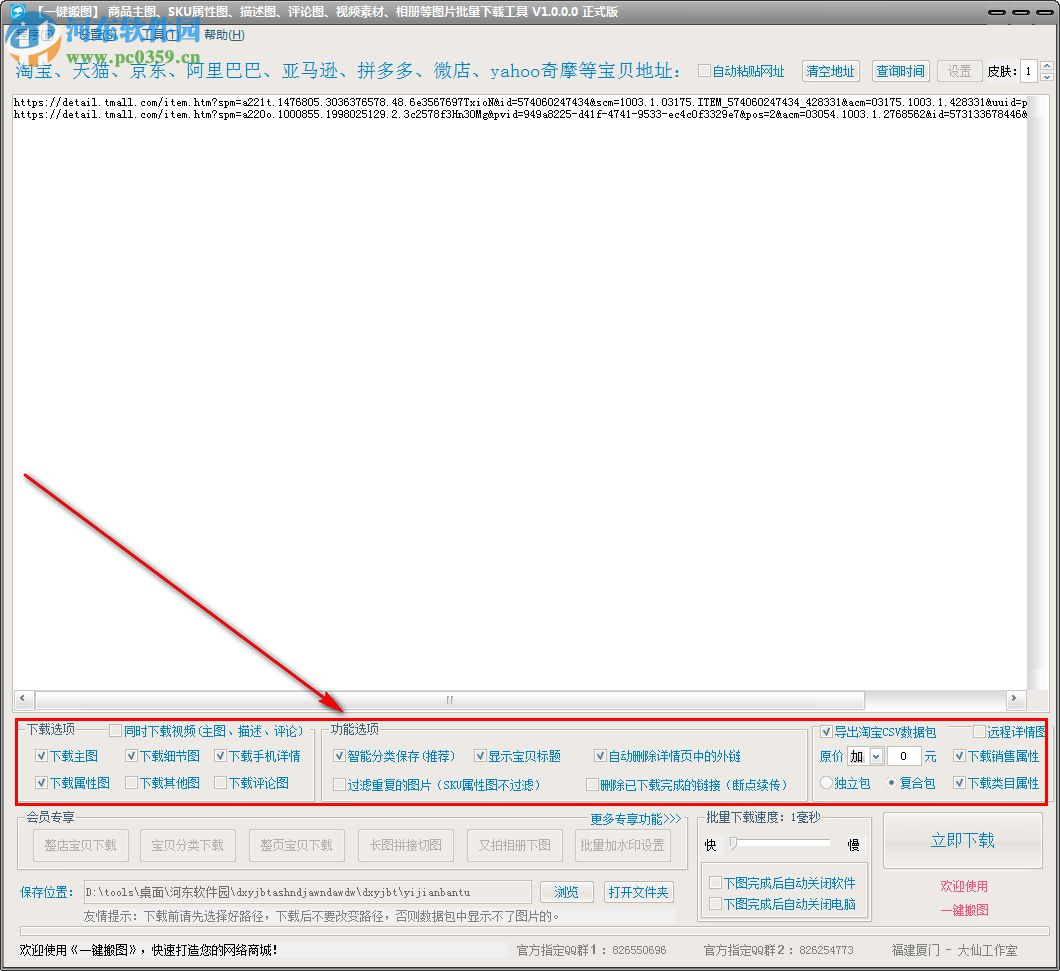This screenshot has height=971, width=1060.
Task: Uncheck the 下载属性图 checkbox
Action: (x=41, y=783)
